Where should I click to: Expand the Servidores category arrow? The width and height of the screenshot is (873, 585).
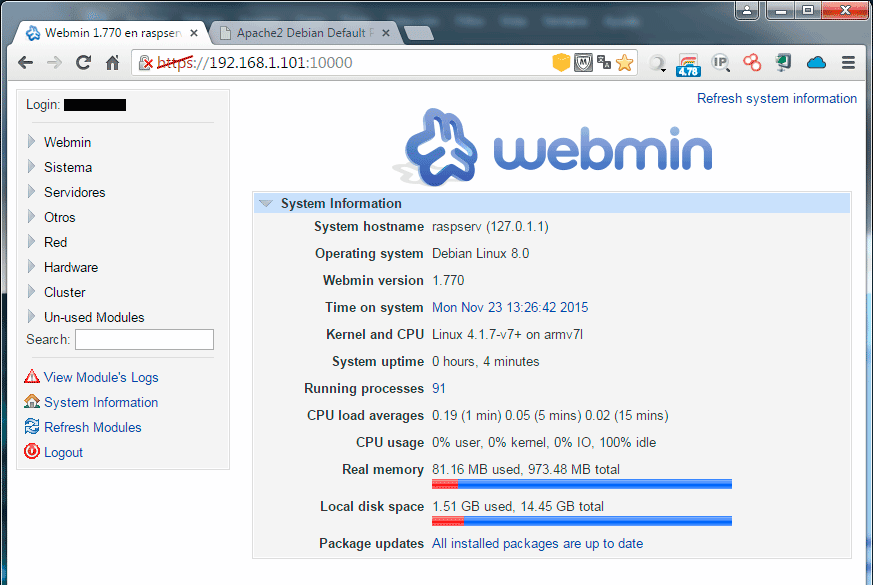[x=31, y=191]
